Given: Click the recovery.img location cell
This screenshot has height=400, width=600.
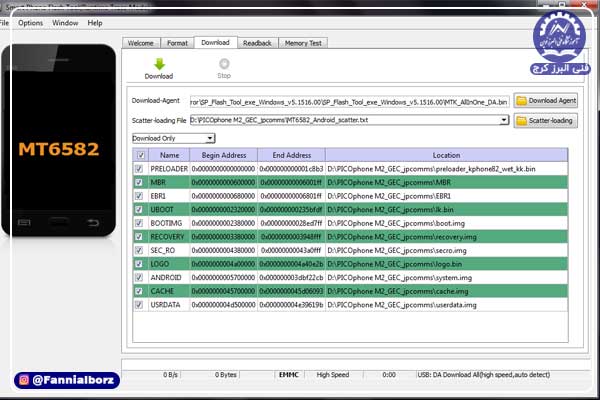Looking at the screenshot, I should point(447,237).
